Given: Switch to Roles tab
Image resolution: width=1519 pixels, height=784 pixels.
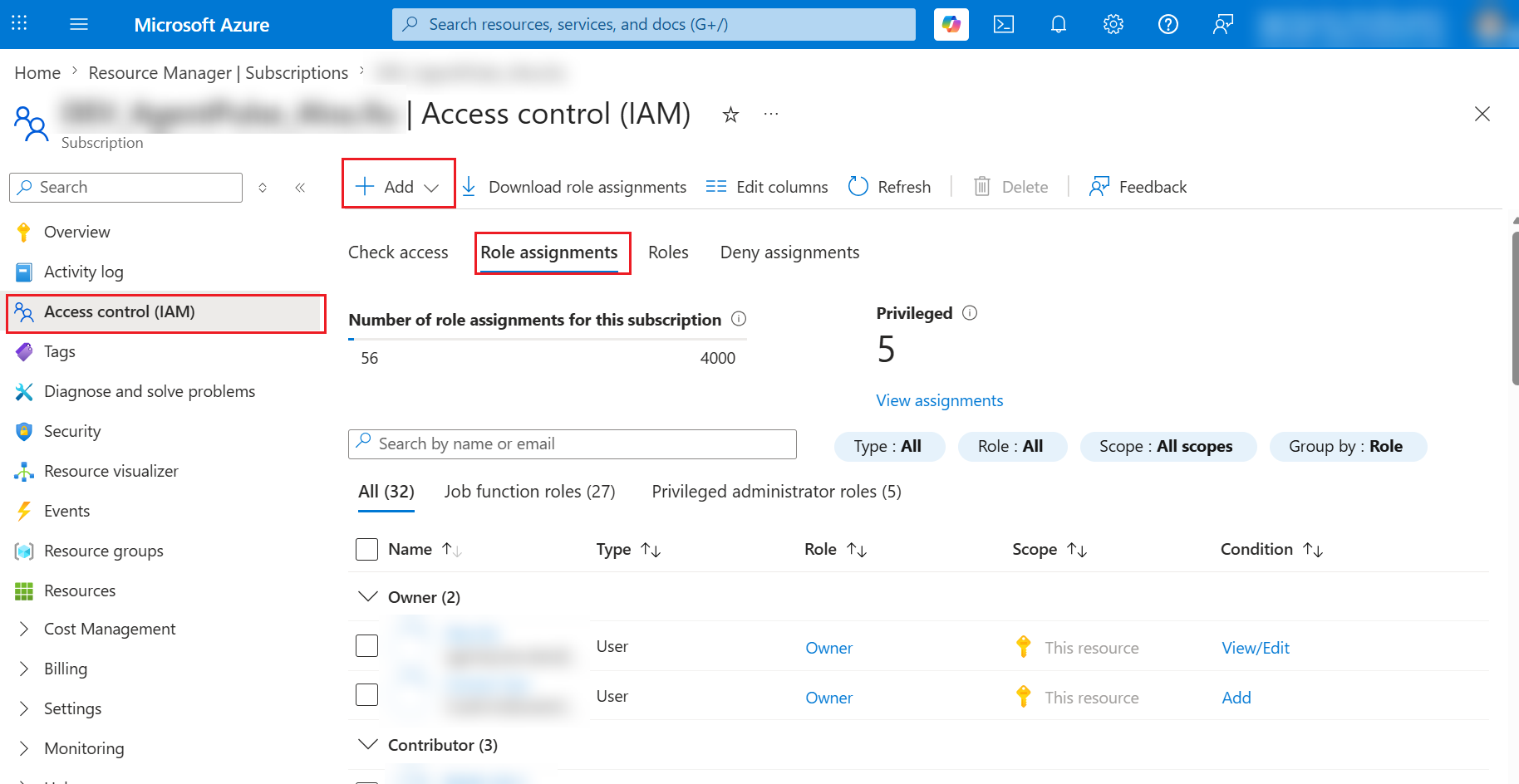Looking at the screenshot, I should (x=668, y=252).
